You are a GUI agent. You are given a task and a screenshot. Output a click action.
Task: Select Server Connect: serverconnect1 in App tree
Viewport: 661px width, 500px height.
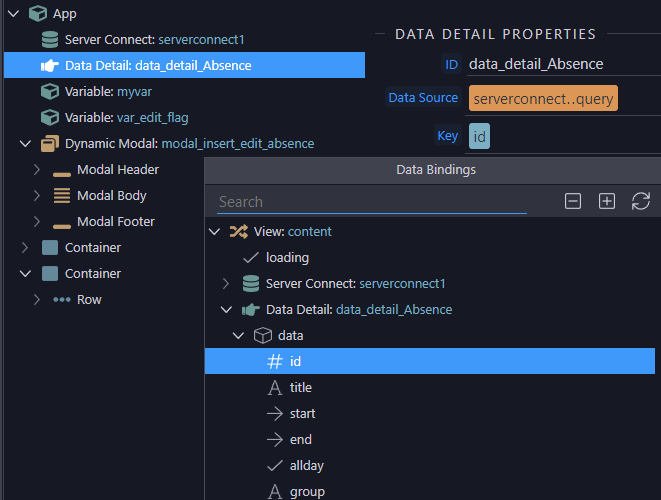tap(154, 40)
